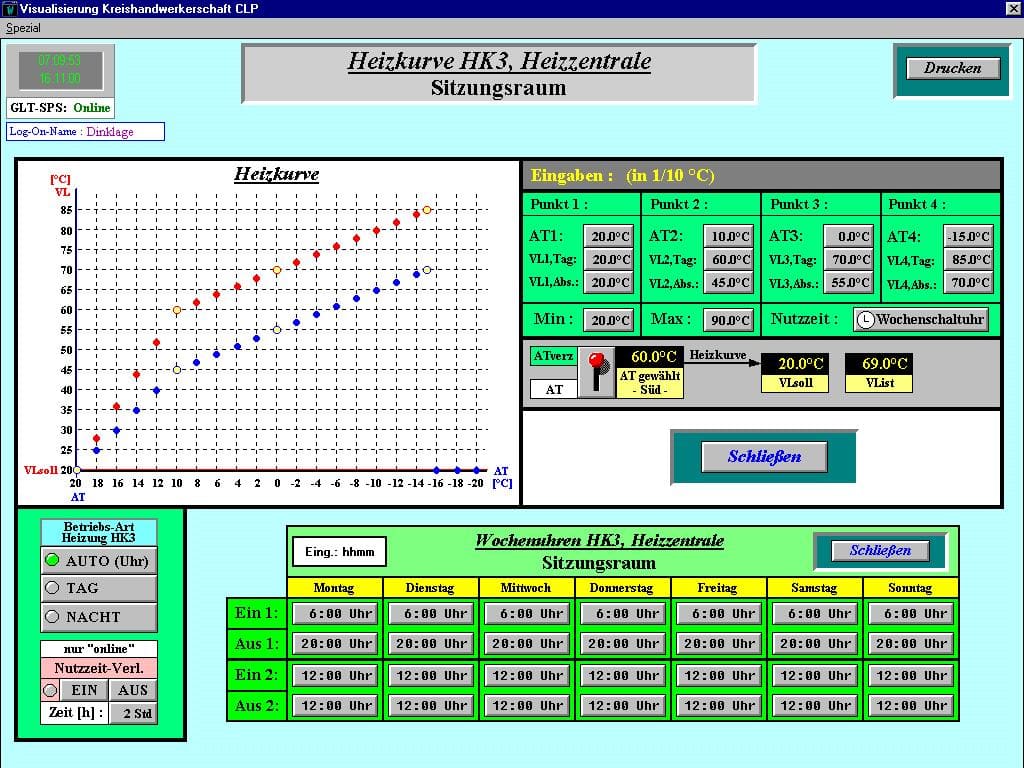This screenshot has width=1024, height=768.
Task: Select AUTO (Uhr) operating mode
Action: click(x=98, y=560)
